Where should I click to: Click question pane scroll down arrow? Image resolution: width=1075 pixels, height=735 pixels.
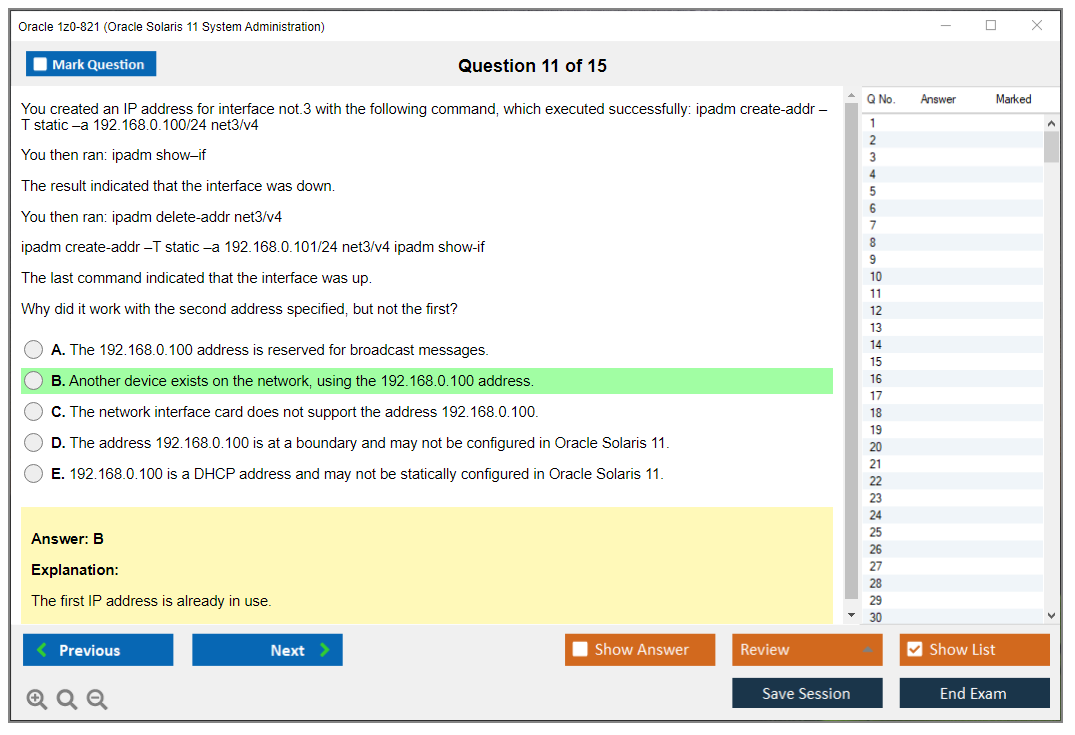851,615
